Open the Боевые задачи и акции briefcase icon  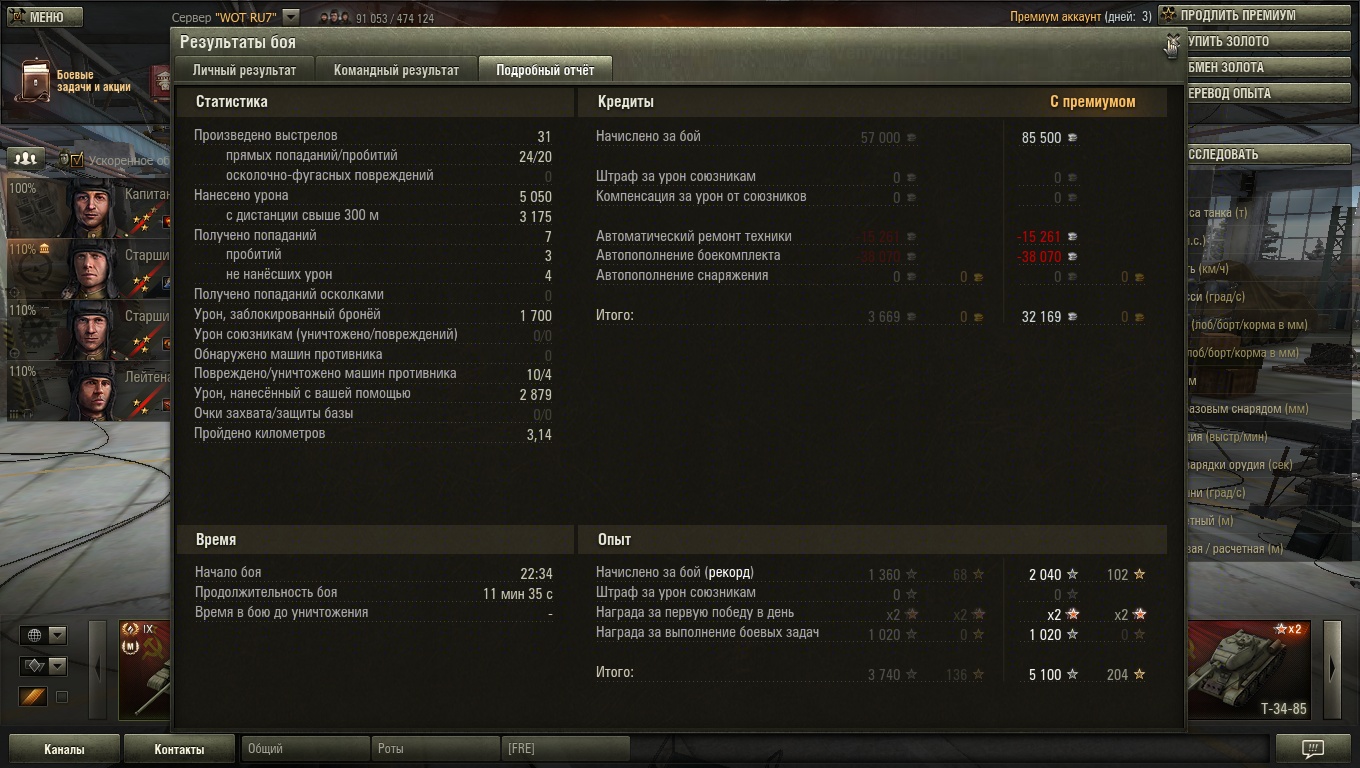coord(35,80)
